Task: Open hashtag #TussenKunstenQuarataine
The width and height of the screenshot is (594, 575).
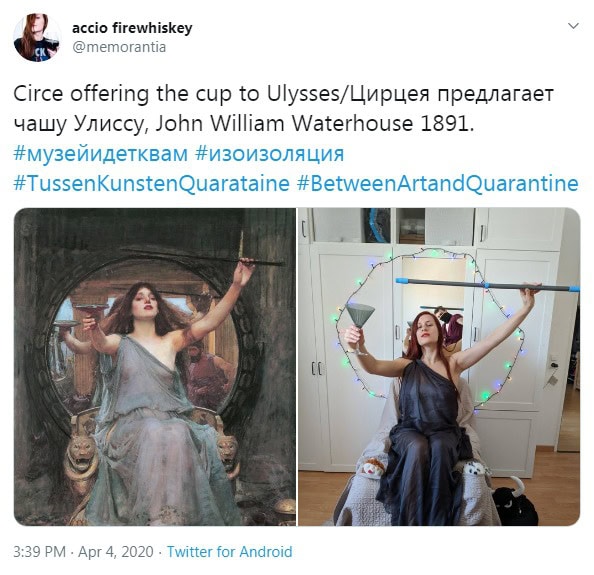Action: [152, 184]
